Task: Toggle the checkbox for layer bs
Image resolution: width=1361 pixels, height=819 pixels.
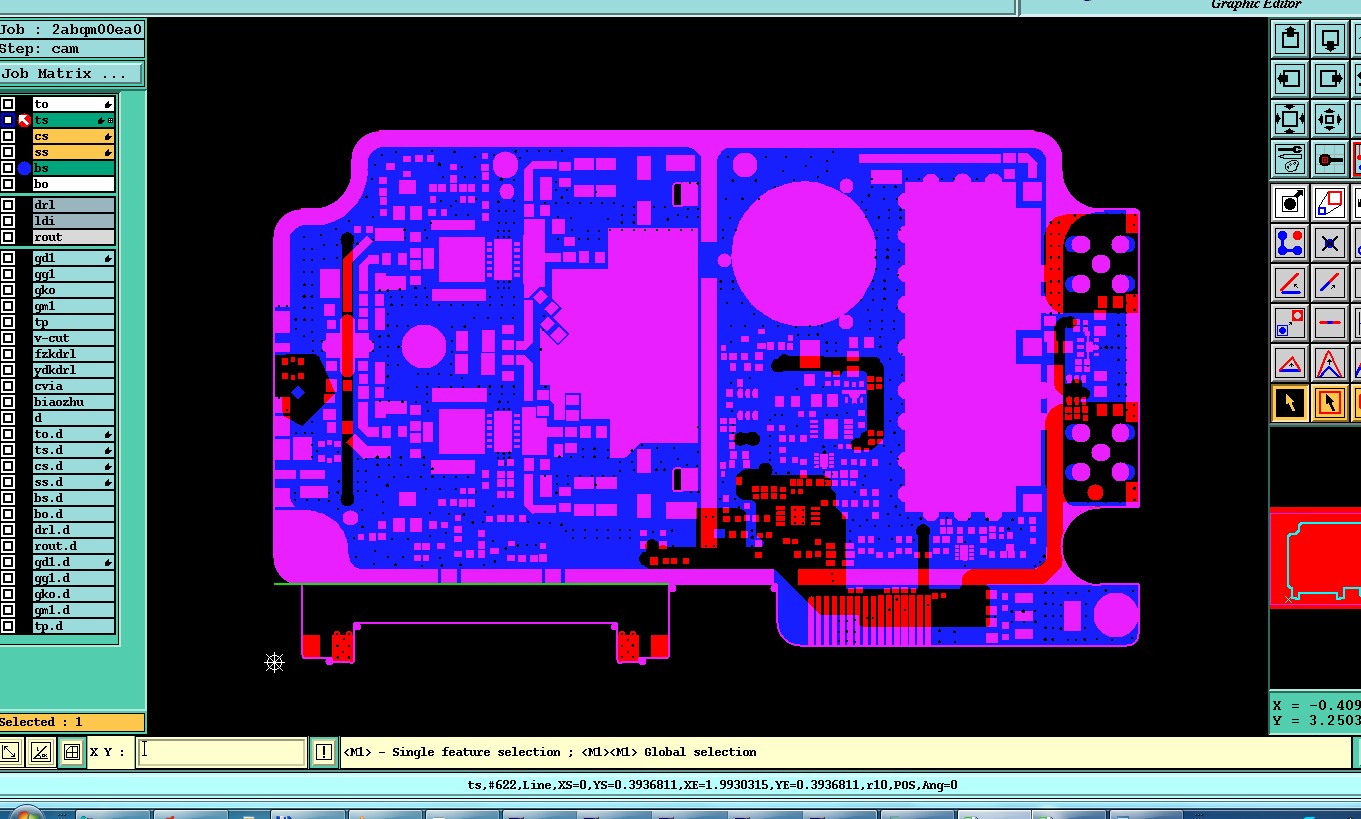Action: click(x=8, y=168)
